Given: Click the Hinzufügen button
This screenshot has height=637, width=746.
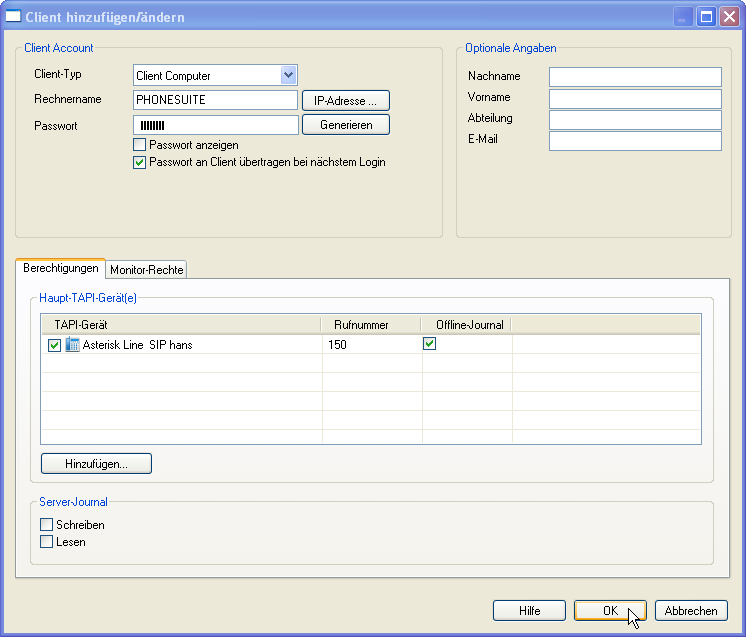Looking at the screenshot, I should [x=96, y=464].
